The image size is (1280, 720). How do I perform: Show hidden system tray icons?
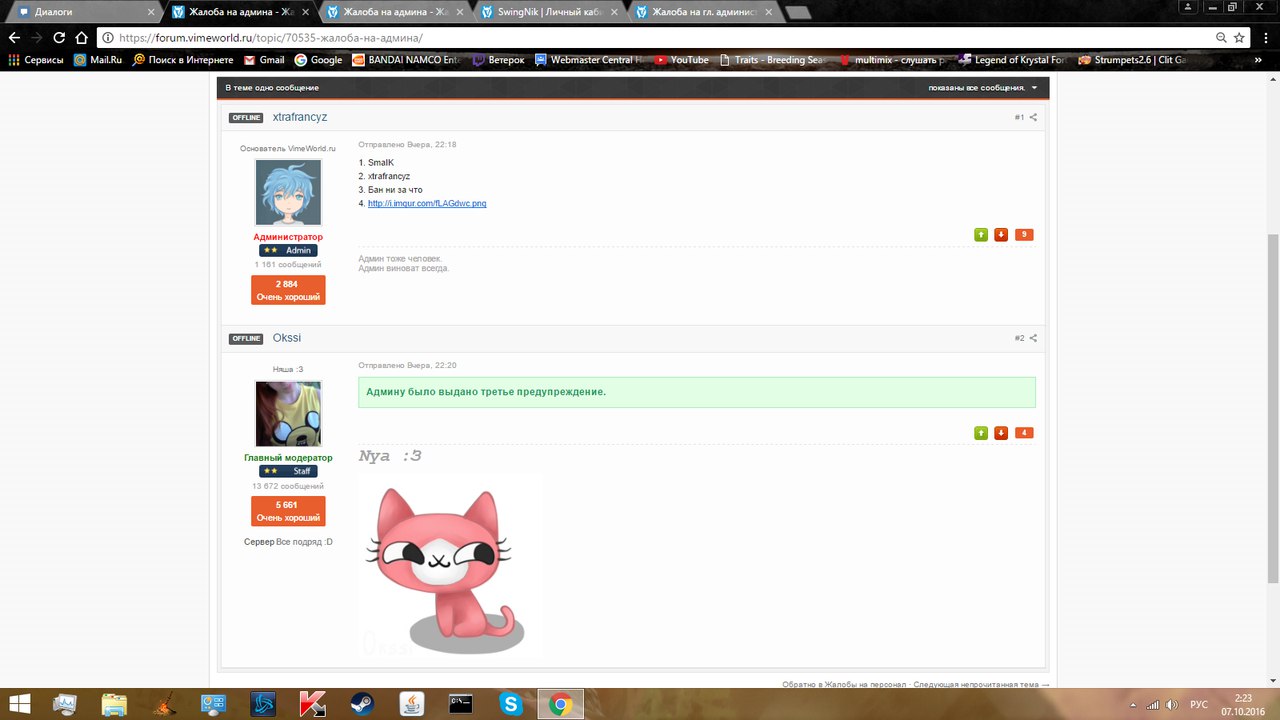click(1133, 705)
